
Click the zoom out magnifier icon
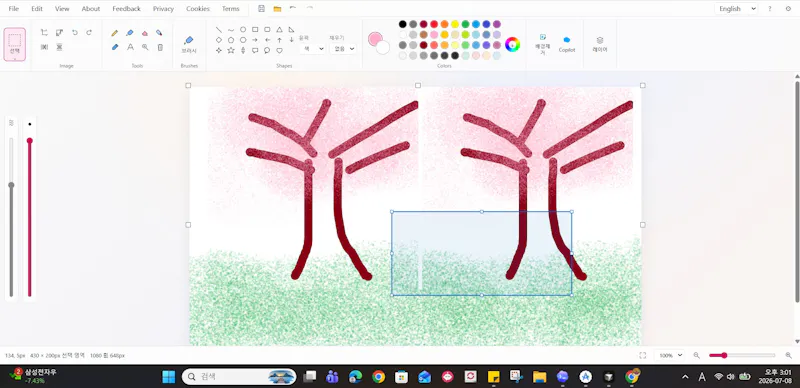(x=696, y=355)
